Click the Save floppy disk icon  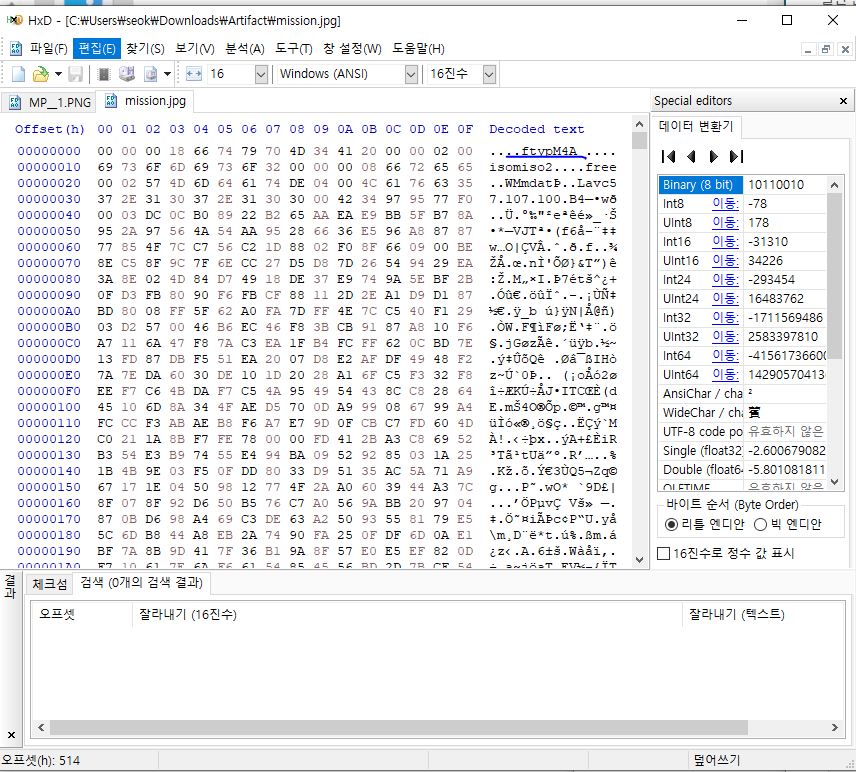coord(75,74)
